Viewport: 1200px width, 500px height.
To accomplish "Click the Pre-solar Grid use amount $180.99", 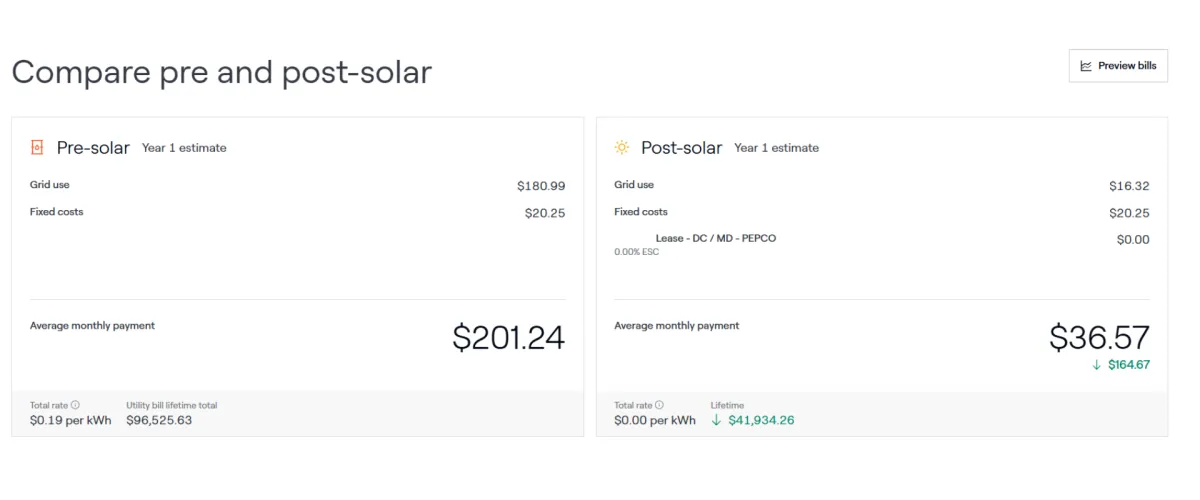I will [x=541, y=186].
